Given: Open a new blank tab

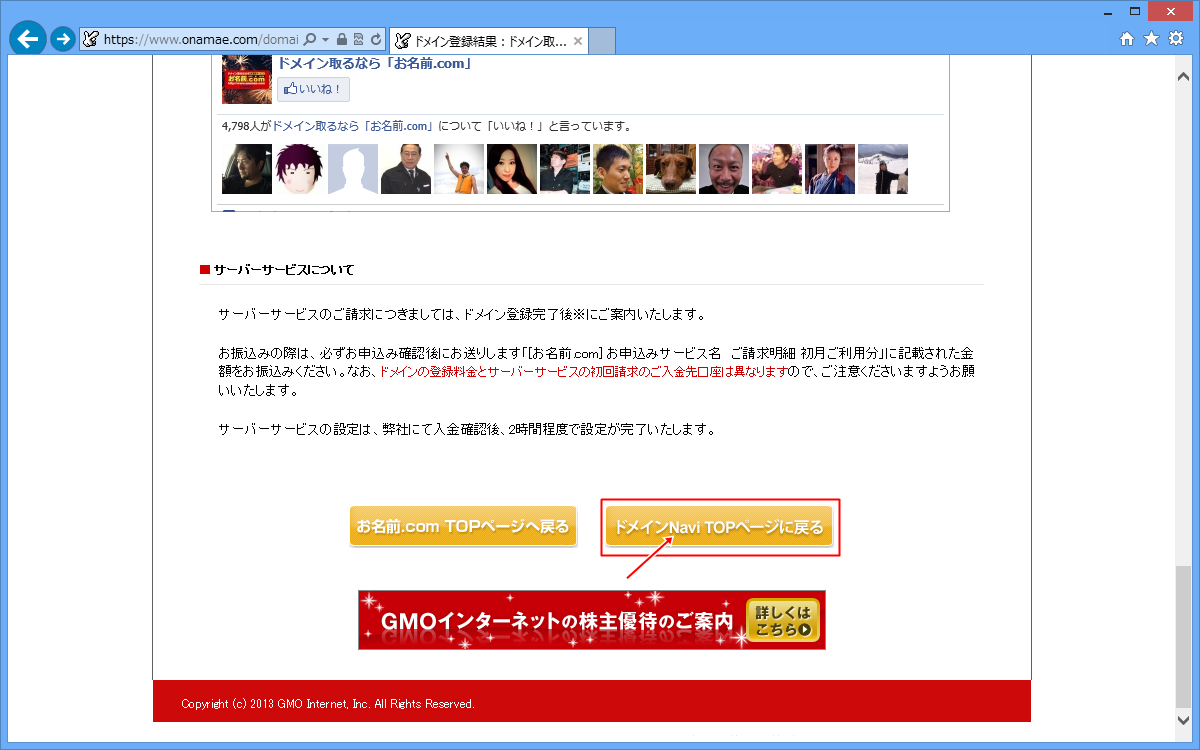Looking at the screenshot, I should tap(602, 41).
